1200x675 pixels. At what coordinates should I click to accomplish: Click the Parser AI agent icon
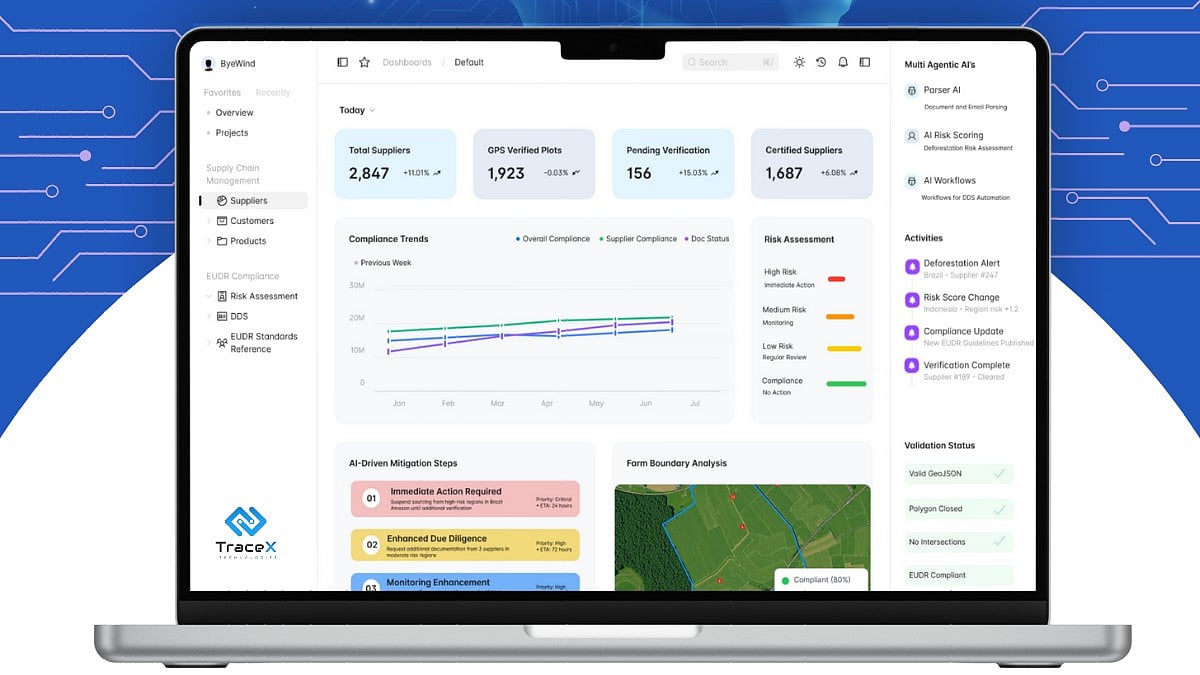[911, 90]
